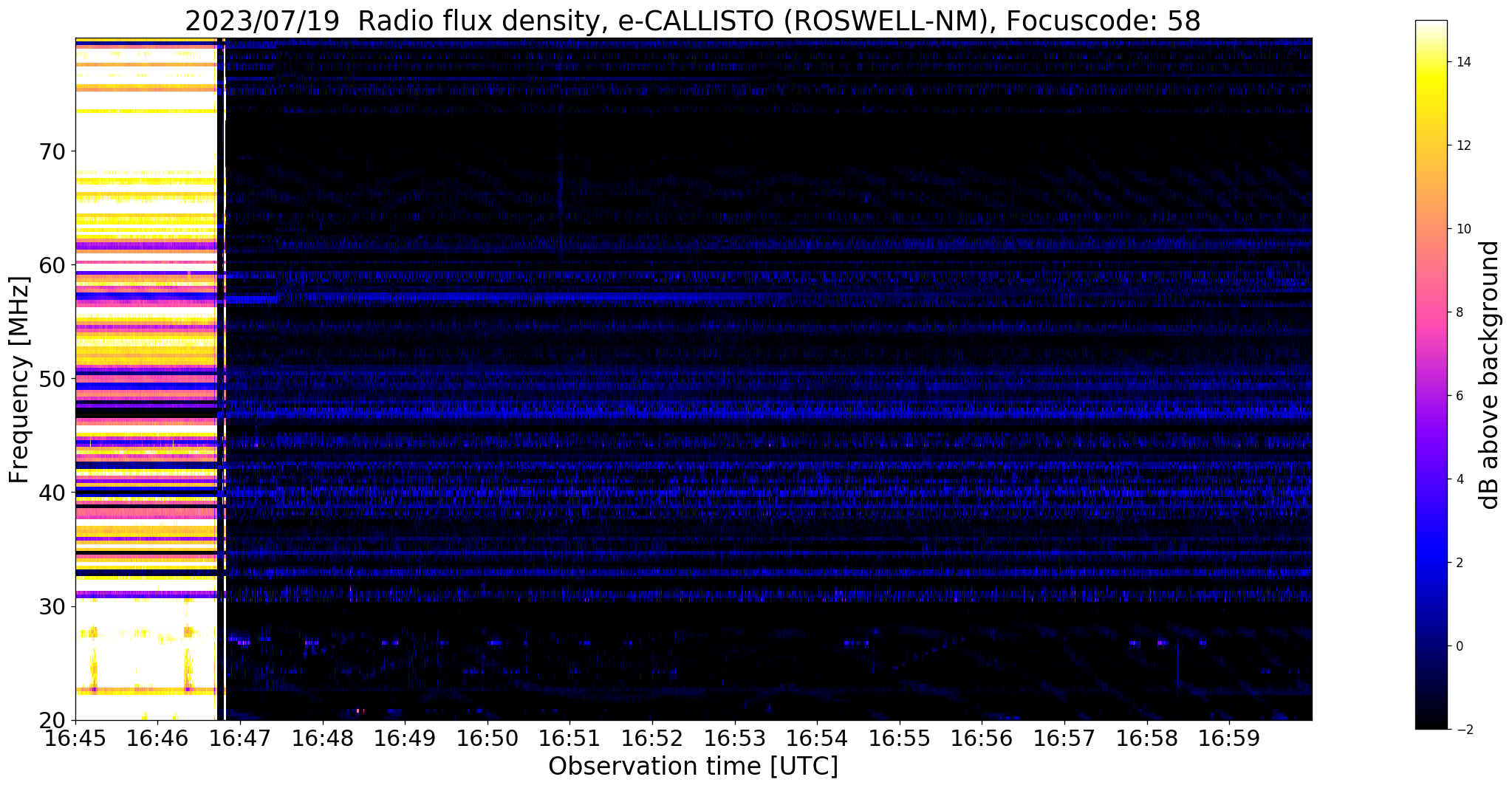1512x788 pixels.
Task: Click the 16:49 time tick label
Action: (405, 739)
